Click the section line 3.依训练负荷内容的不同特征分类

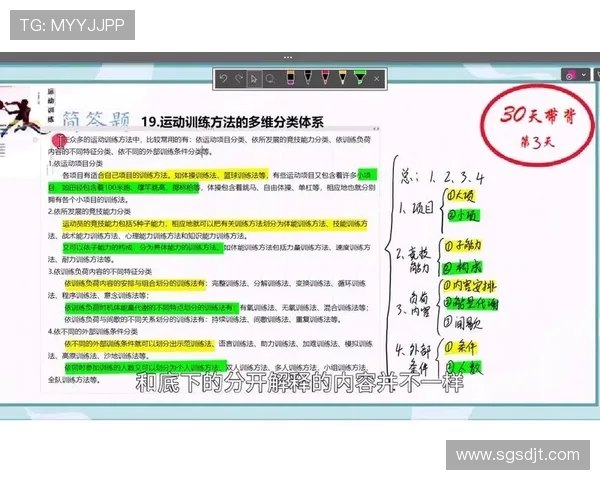100,272
